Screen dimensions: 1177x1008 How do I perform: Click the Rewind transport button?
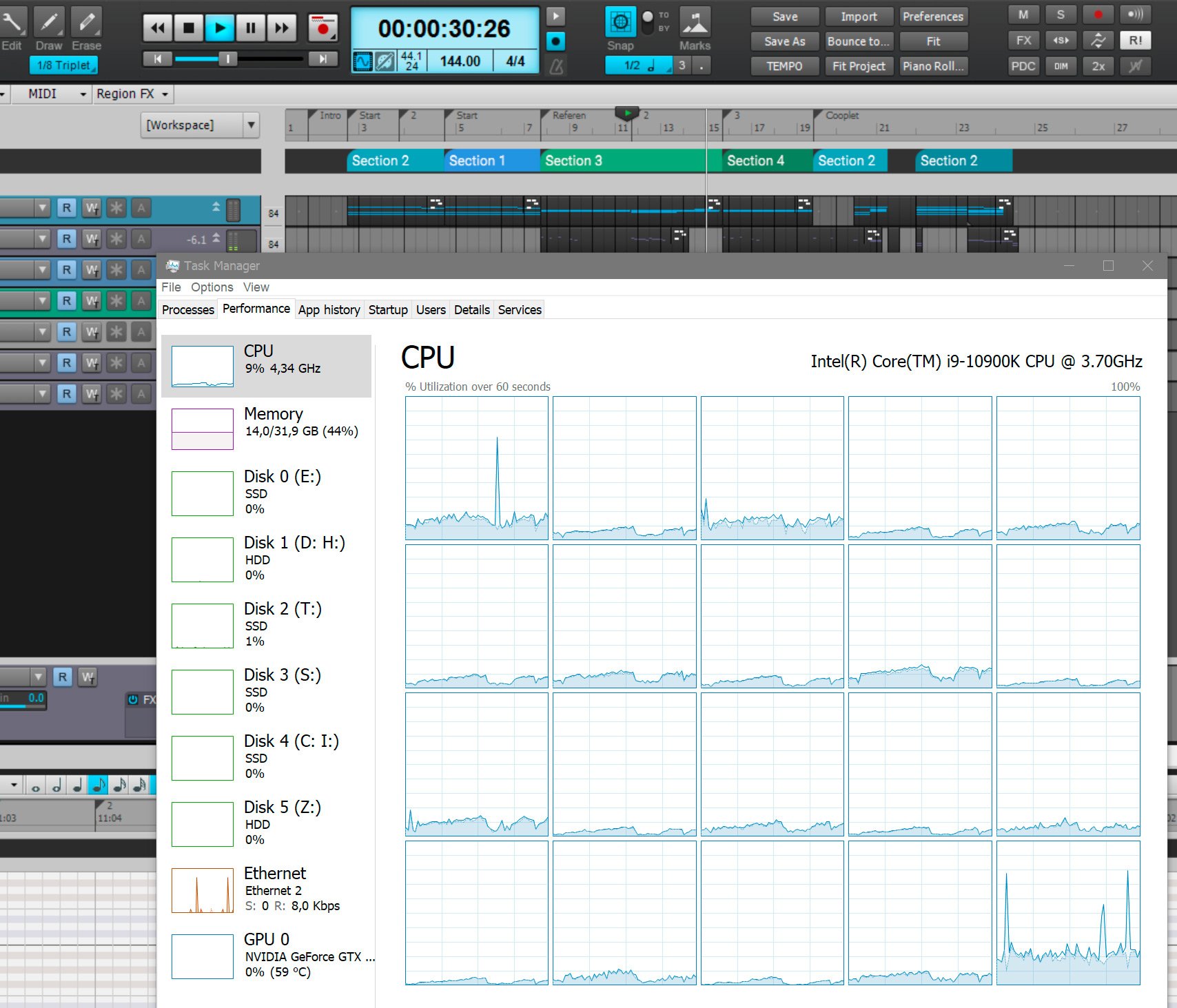click(x=158, y=28)
